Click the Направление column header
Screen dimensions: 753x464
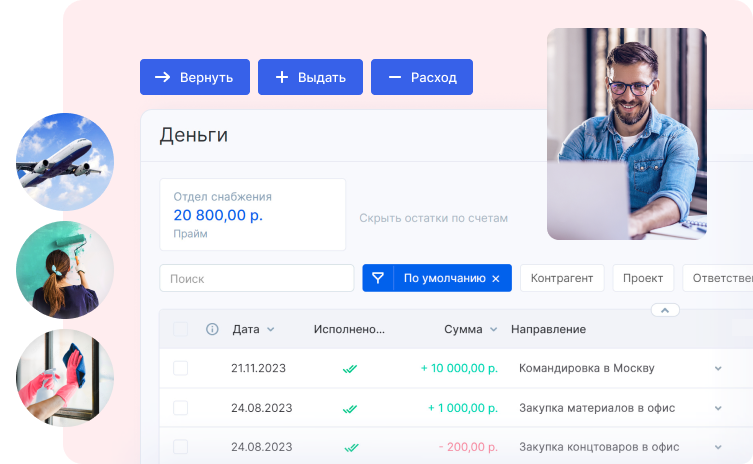pyautogui.click(x=548, y=329)
